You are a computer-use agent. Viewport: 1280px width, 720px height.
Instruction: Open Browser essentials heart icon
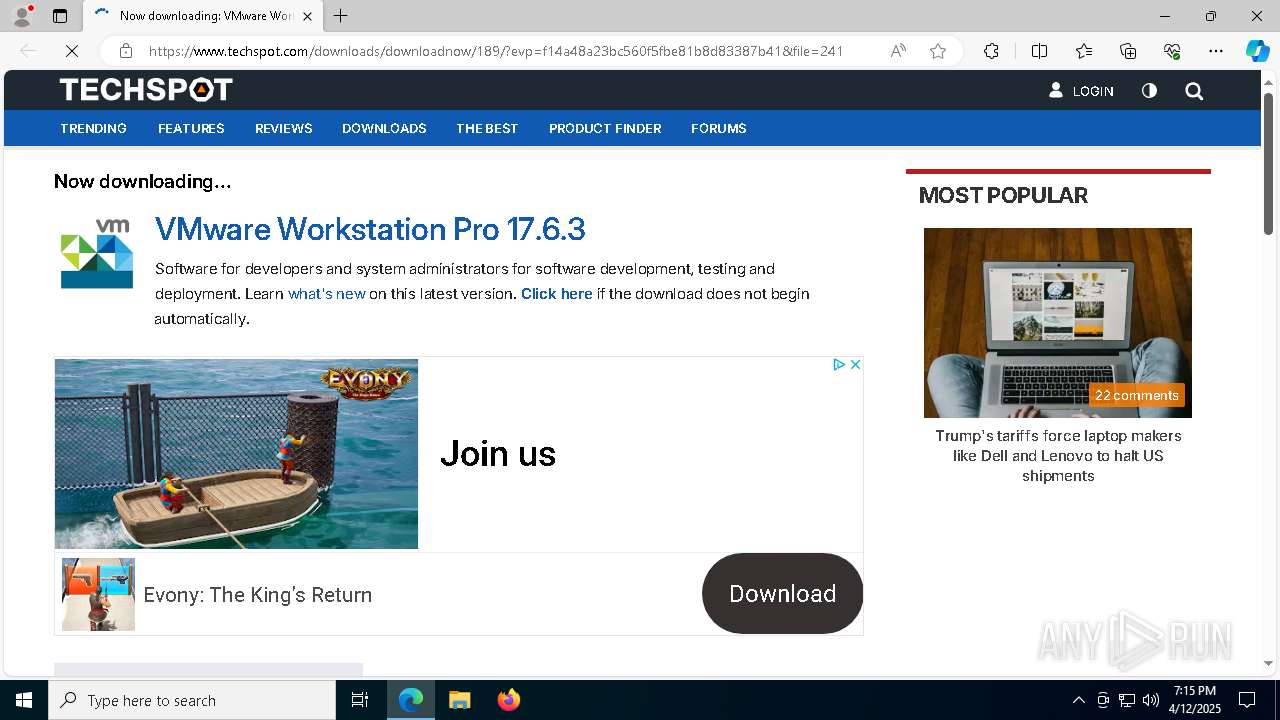(x=1172, y=51)
